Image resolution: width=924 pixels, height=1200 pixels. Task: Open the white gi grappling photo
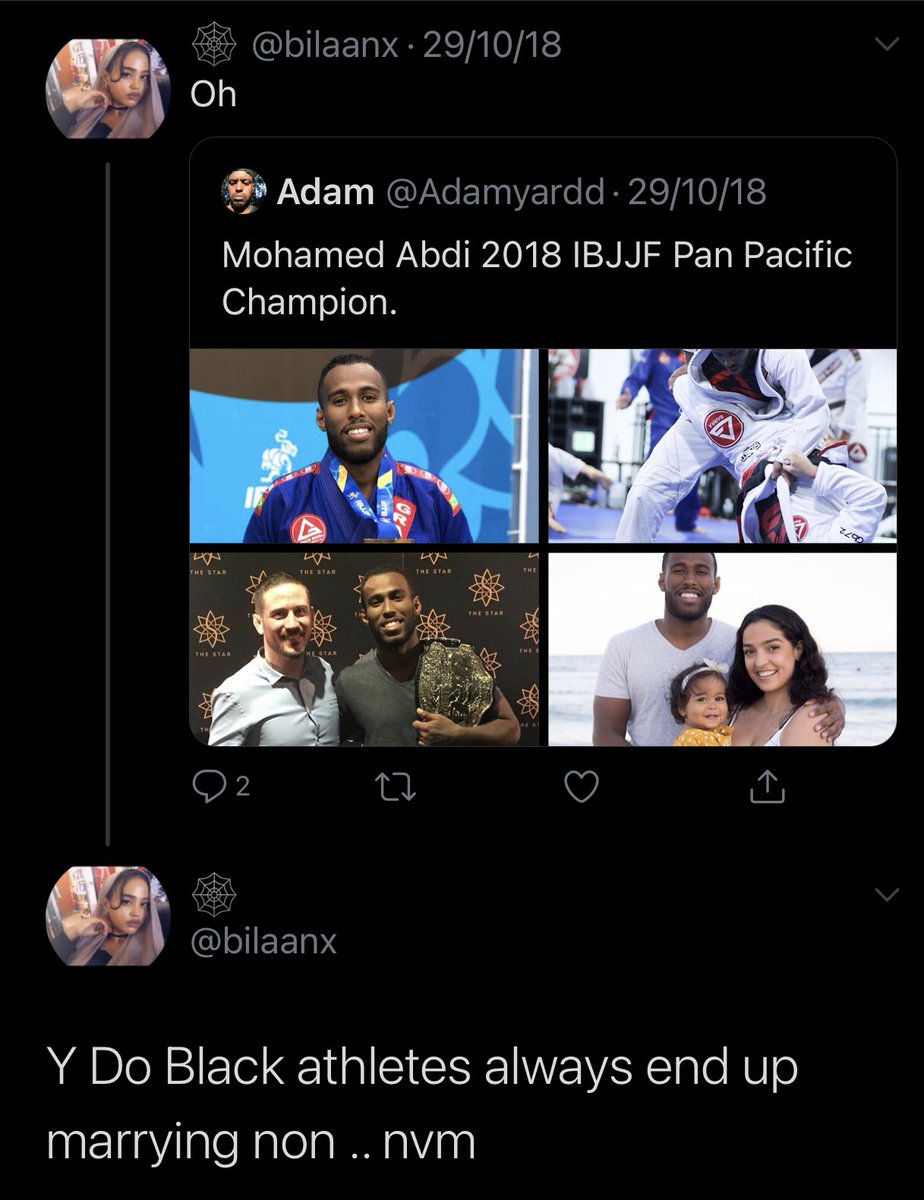[x=722, y=445]
